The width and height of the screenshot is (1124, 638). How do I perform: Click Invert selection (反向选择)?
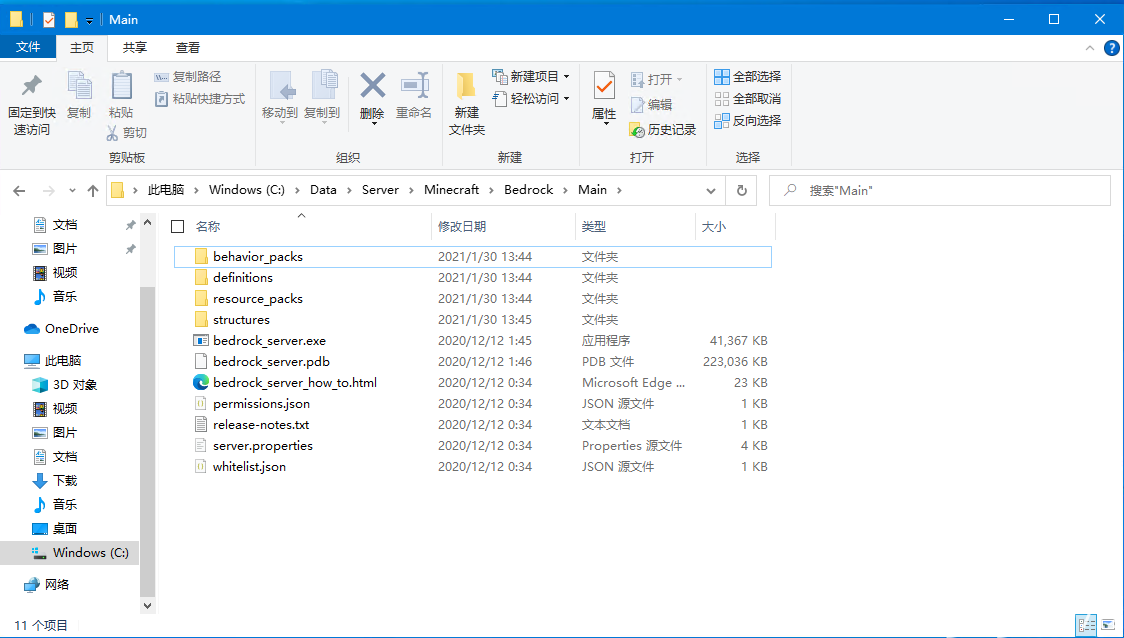click(x=748, y=120)
